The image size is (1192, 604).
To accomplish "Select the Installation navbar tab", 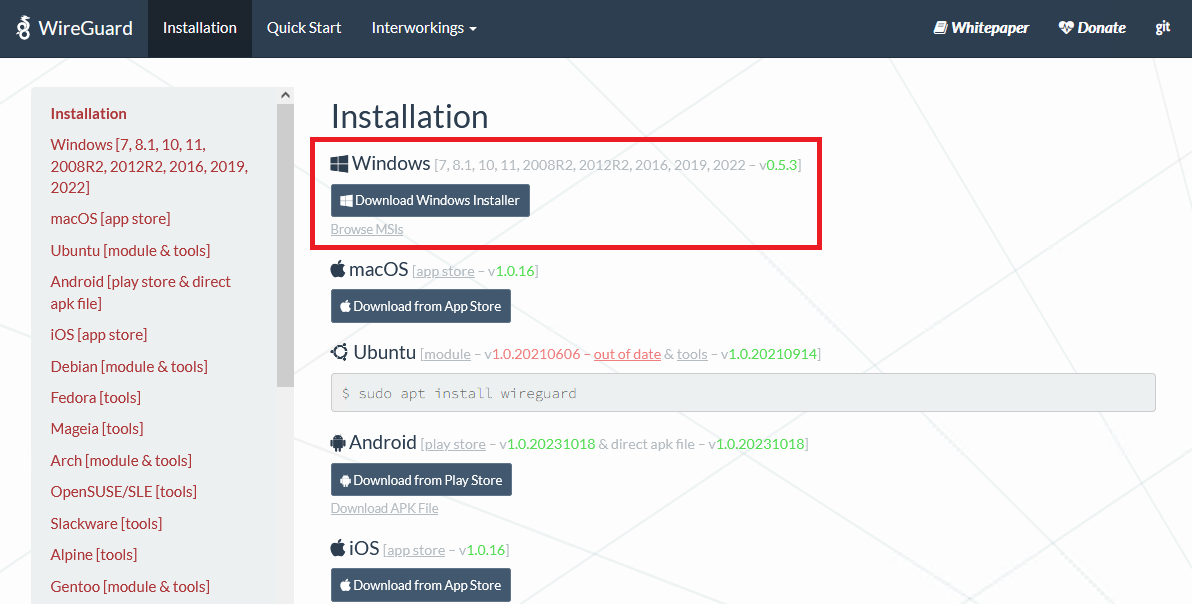I will pos(200,28).
